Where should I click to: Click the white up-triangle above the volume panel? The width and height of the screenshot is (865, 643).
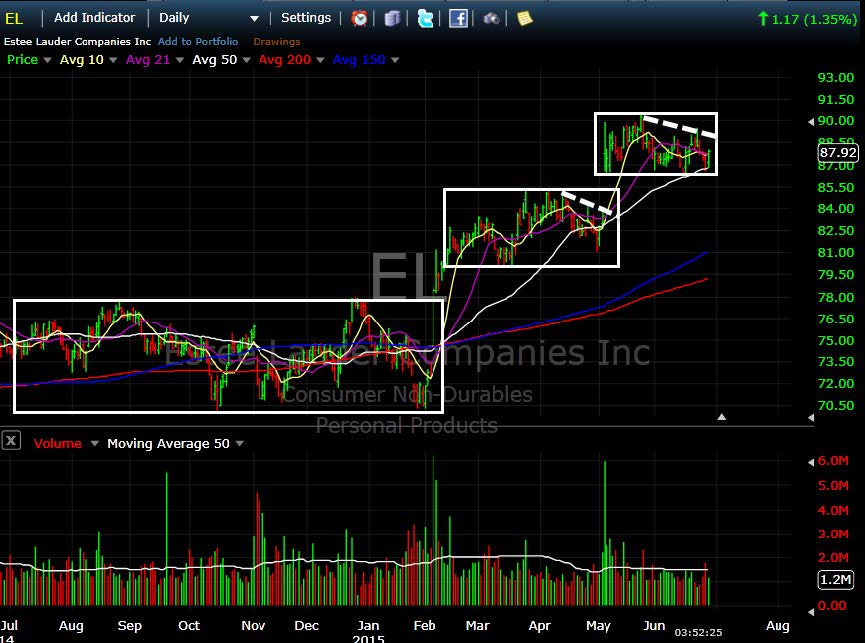coord(722,417)
